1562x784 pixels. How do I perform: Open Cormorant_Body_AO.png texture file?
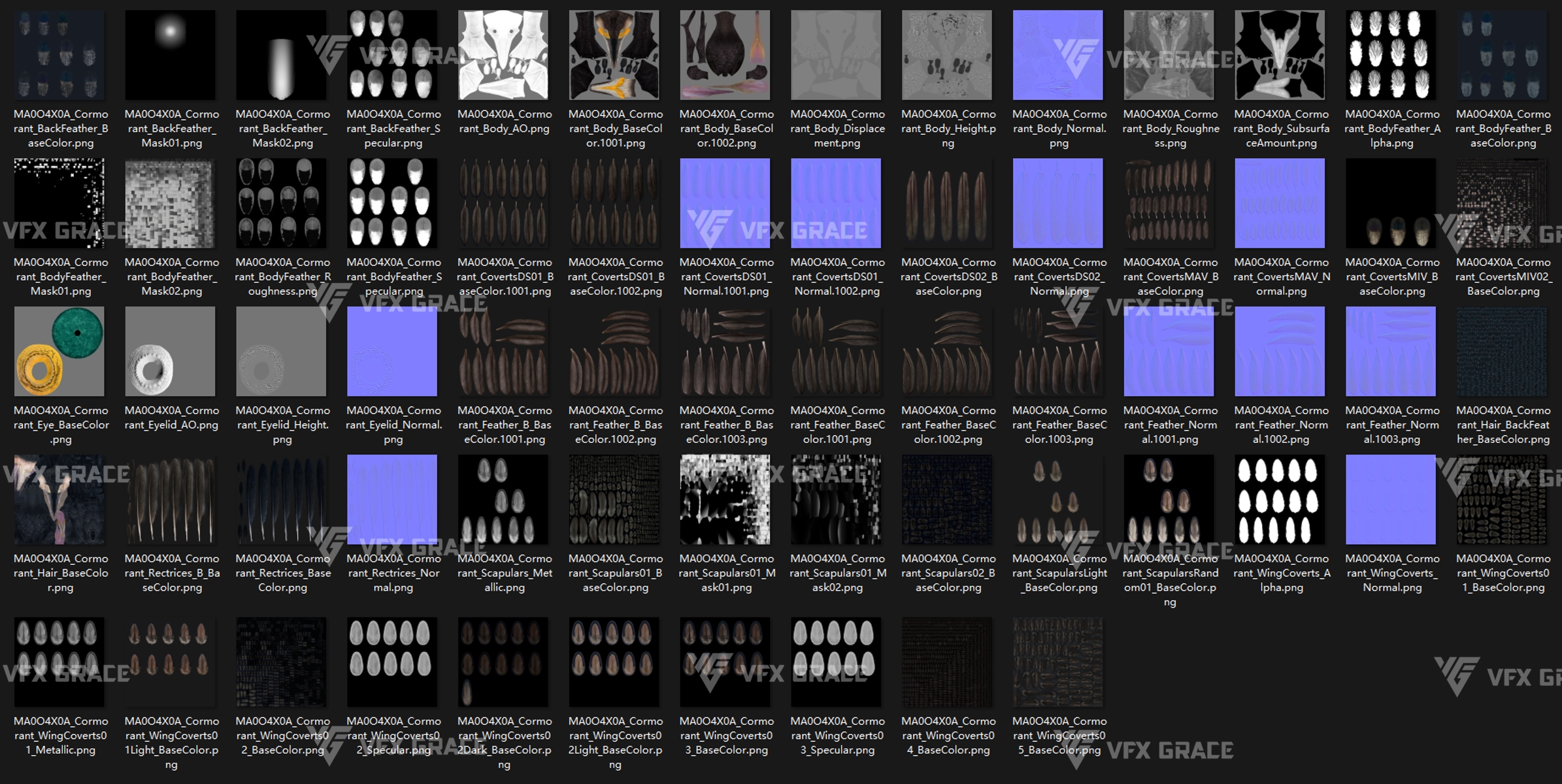[x=503, y=55]
